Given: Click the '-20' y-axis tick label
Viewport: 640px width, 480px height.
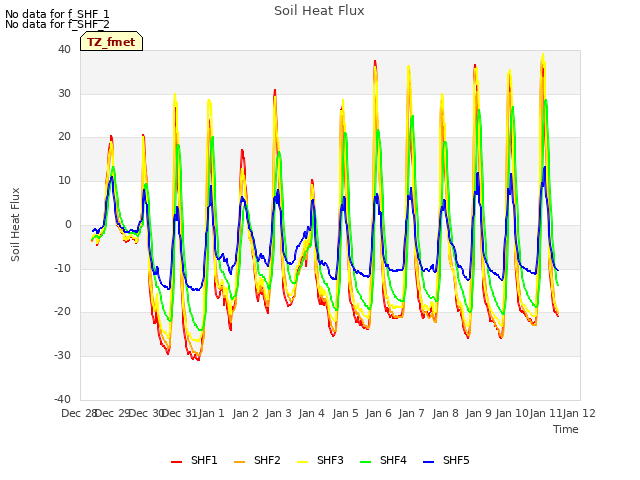Looking at the screenshot, I should coord(63,311).
